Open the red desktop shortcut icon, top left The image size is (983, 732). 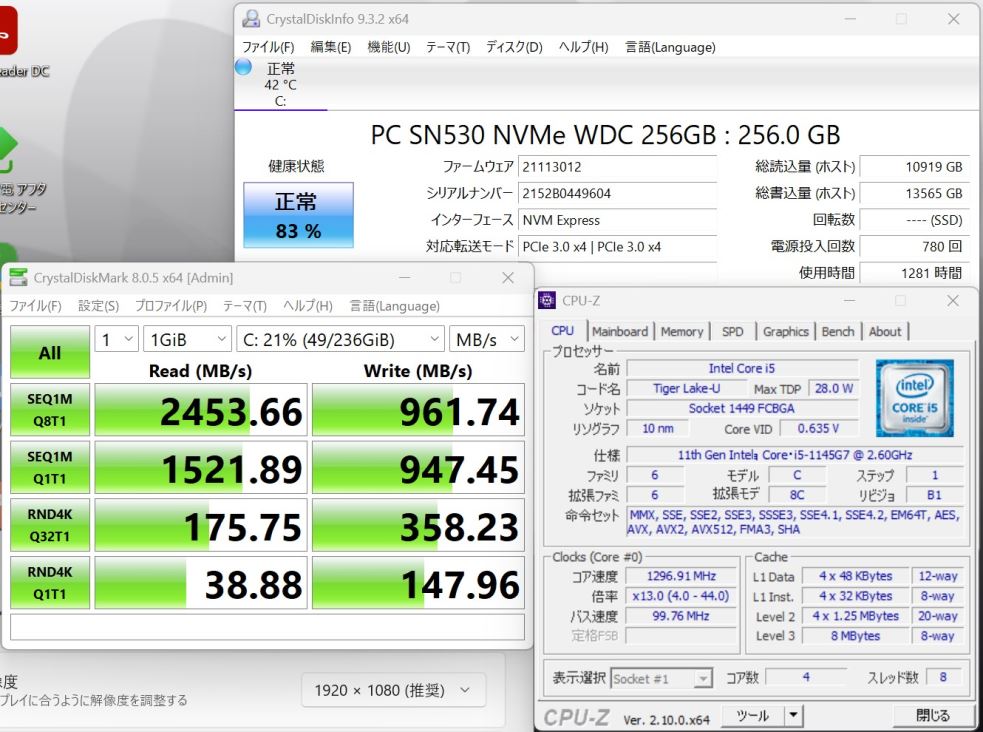coord(6,30)
